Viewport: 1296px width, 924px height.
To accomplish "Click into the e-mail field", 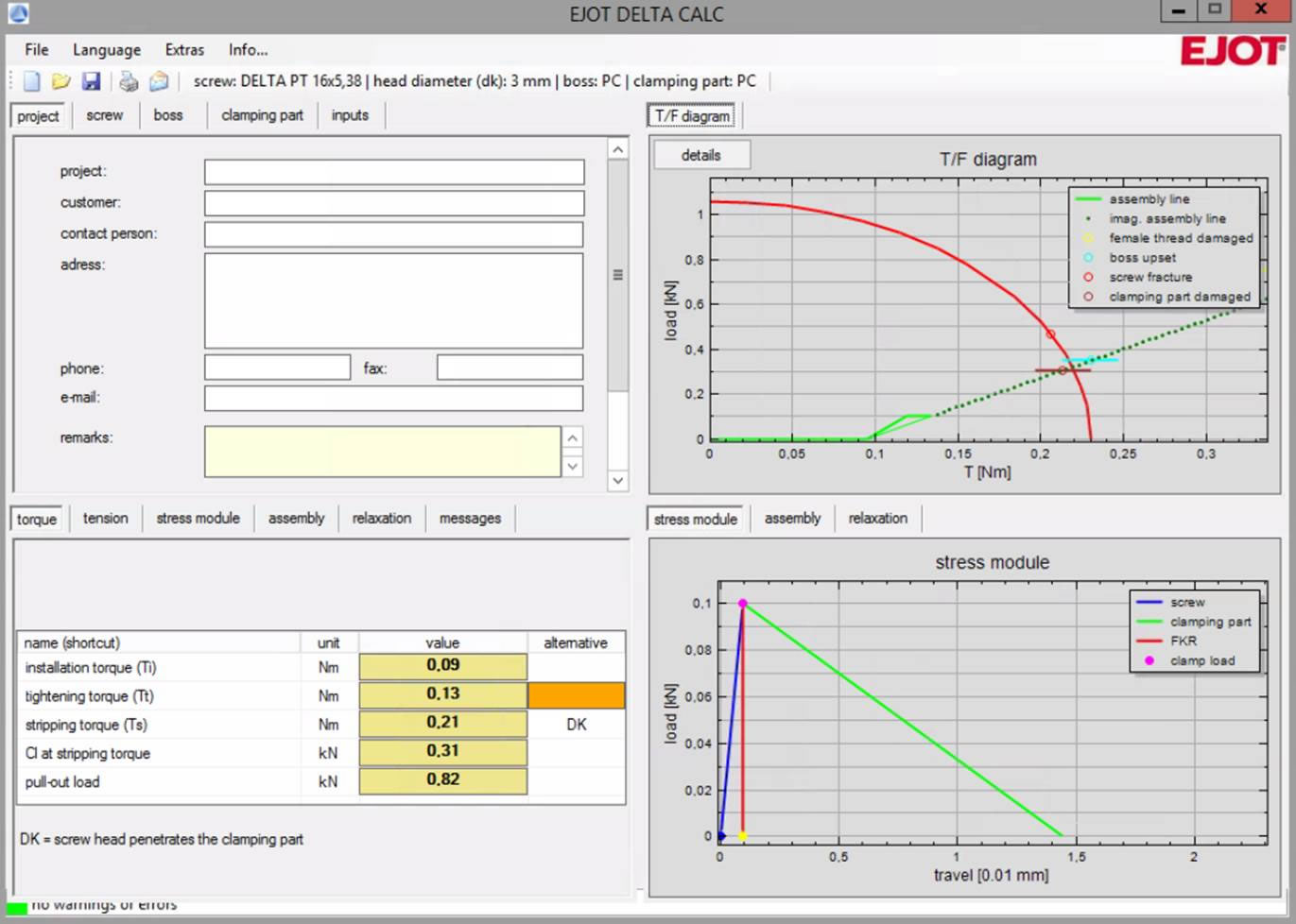I will pos(394,398).
